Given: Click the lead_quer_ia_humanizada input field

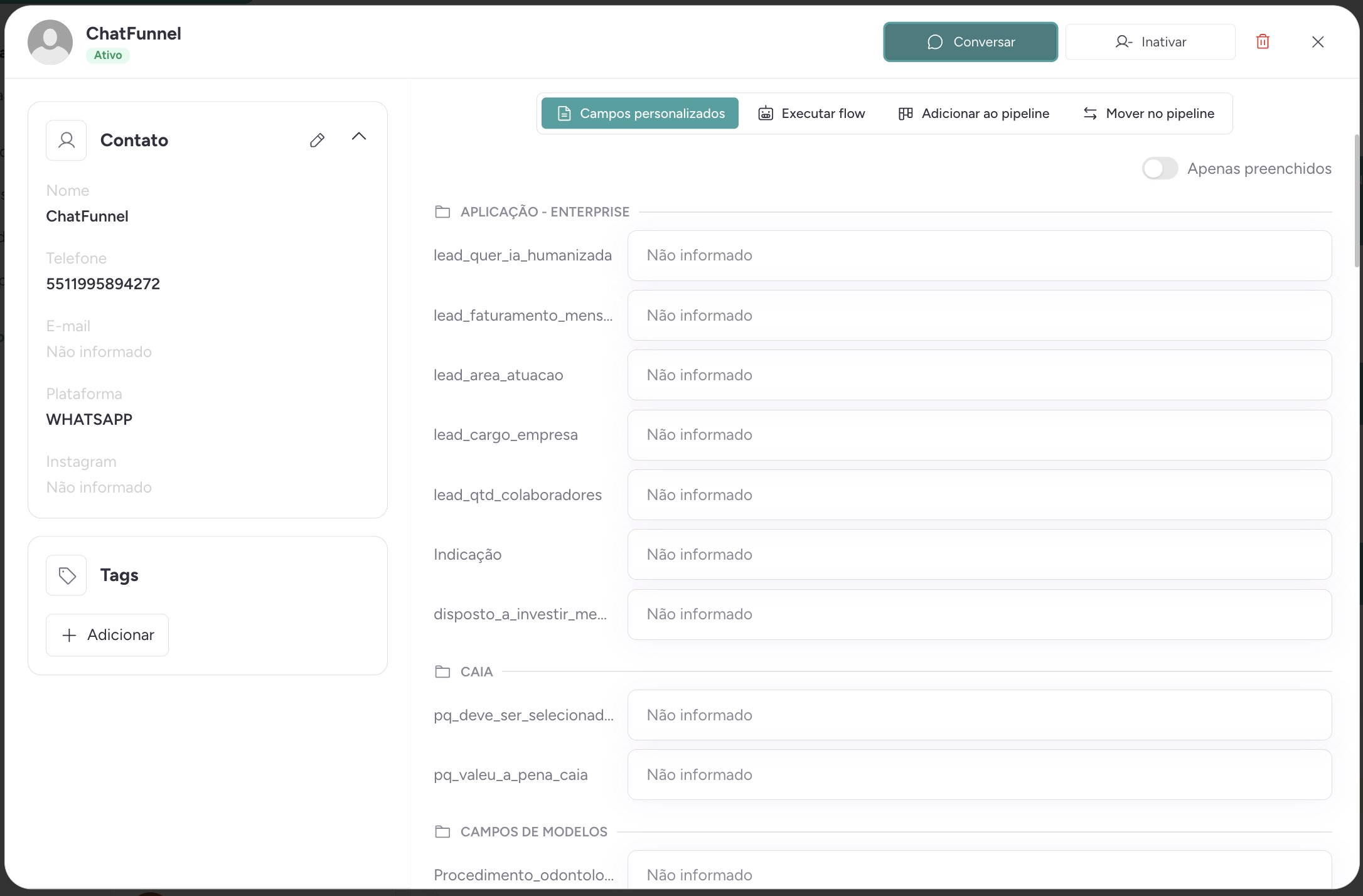Looking at the screenshot, I should [x=980, y=255].
